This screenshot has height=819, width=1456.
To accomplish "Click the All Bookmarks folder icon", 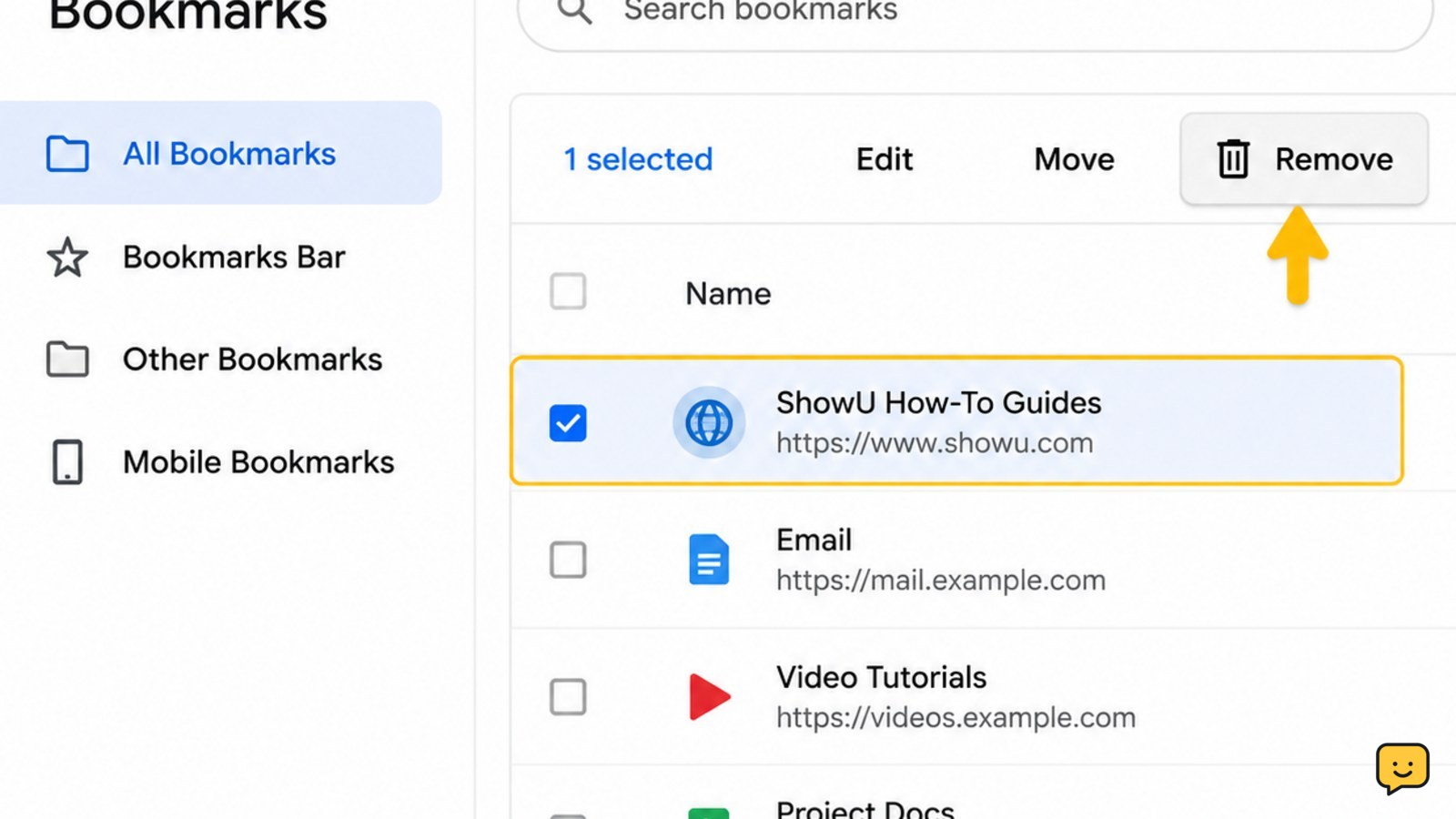I will tap(67, 154).
